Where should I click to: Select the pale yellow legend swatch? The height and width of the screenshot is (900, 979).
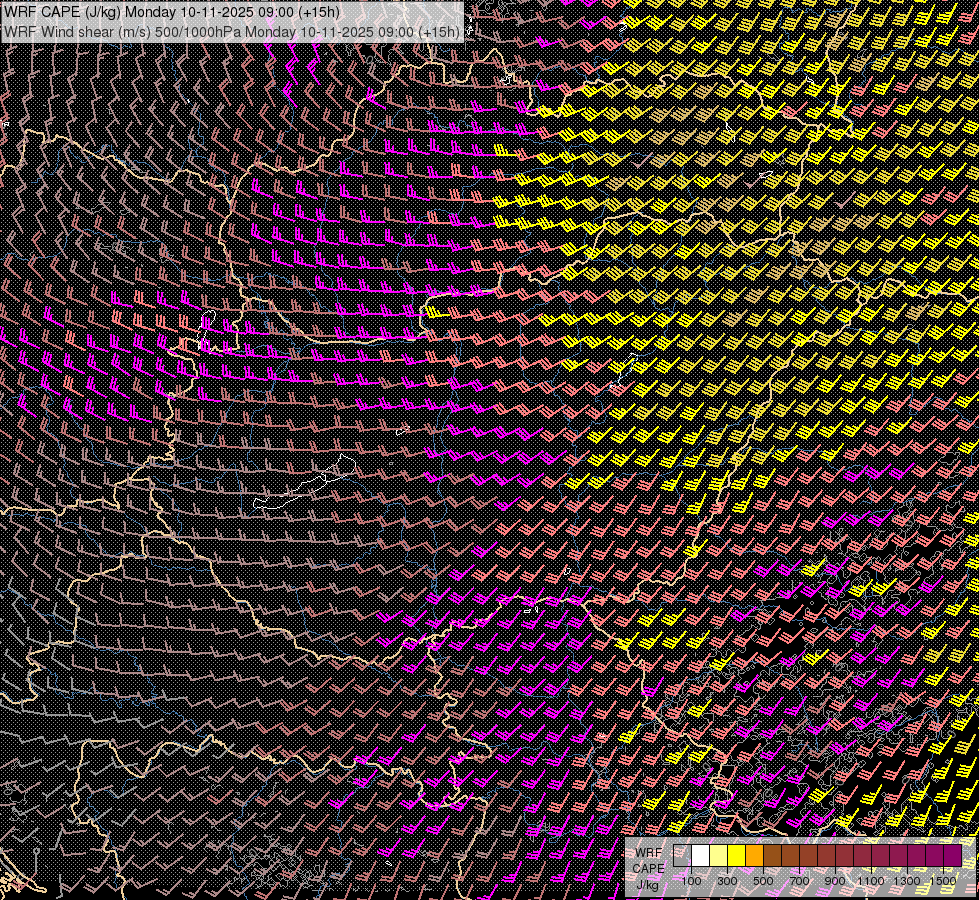(718, 855)
